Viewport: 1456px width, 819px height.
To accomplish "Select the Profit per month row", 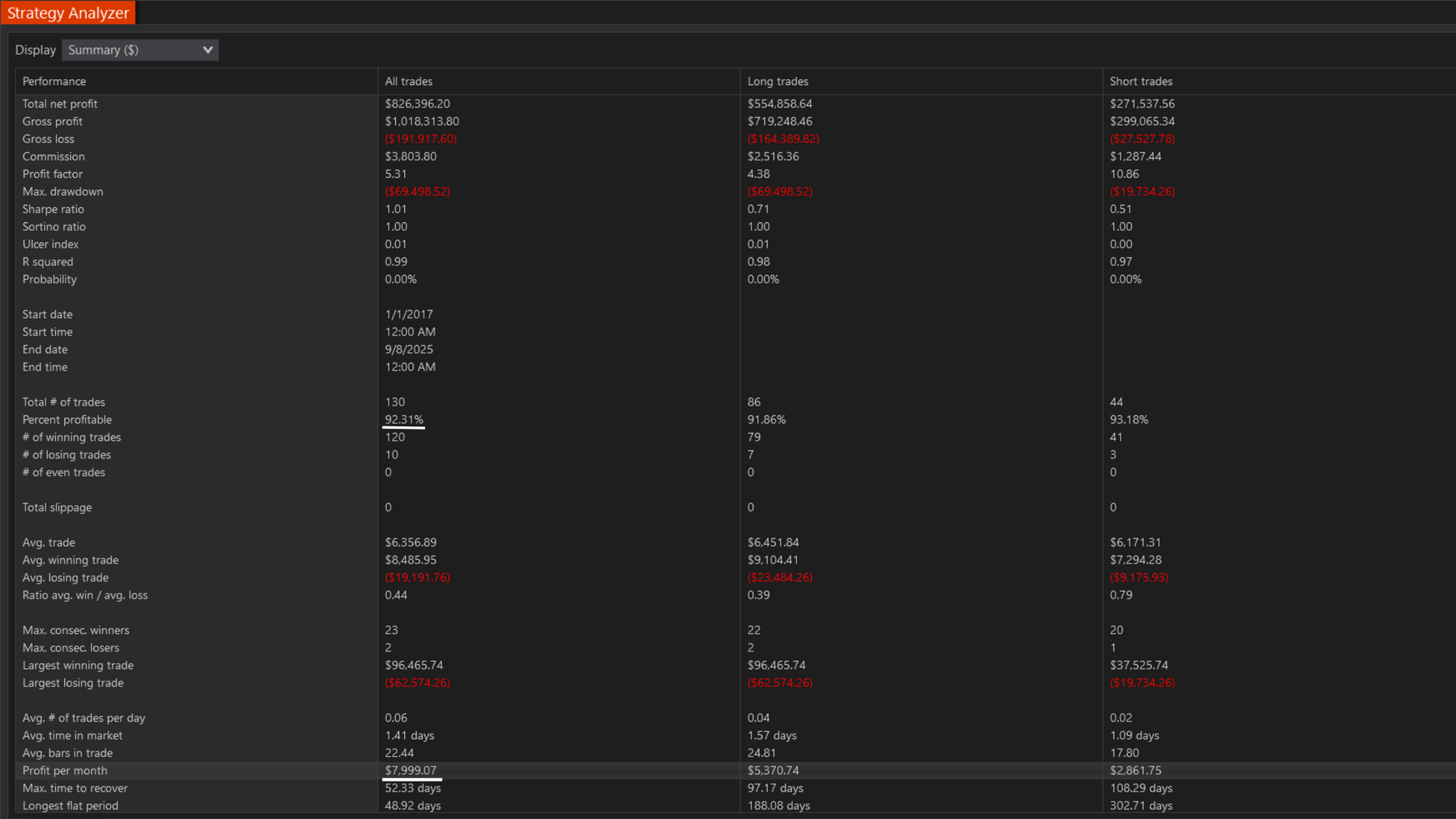I will tap(65, 770).
